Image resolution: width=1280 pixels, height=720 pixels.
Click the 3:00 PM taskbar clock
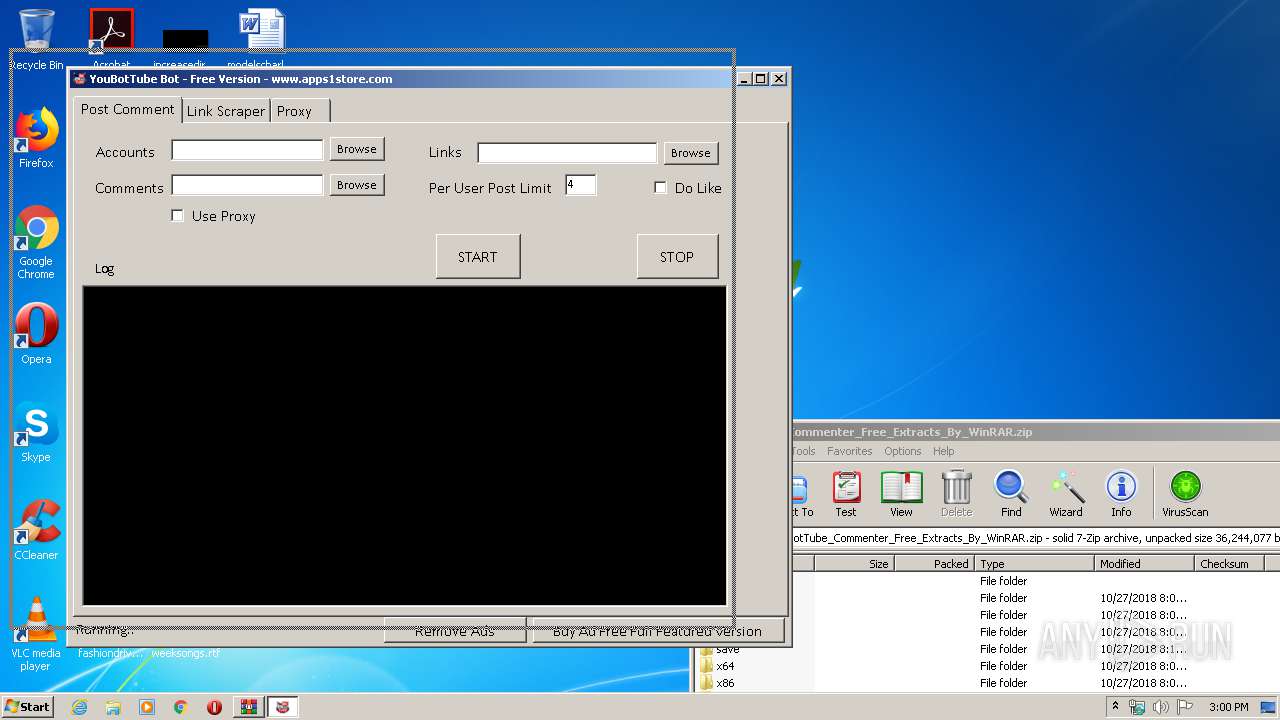[x=1229, y=707]
